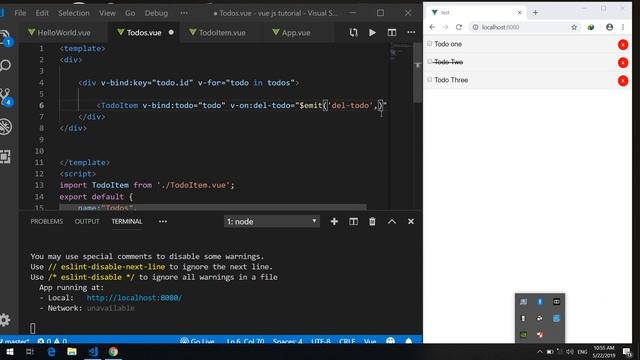Switch to the OUTPUT panel tab

87,221
